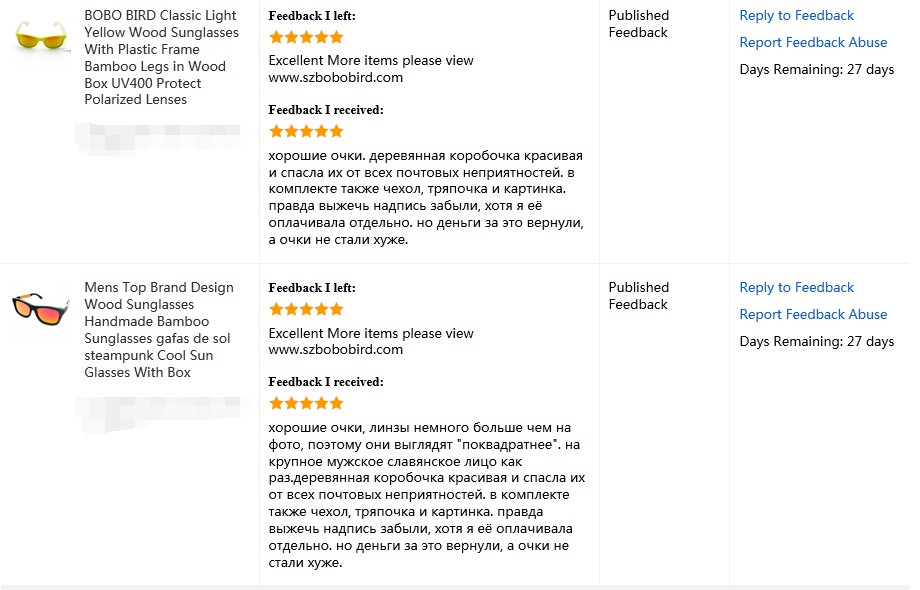
Task: Click the received star rating for the Mens sunglasses
Action: 306,403
